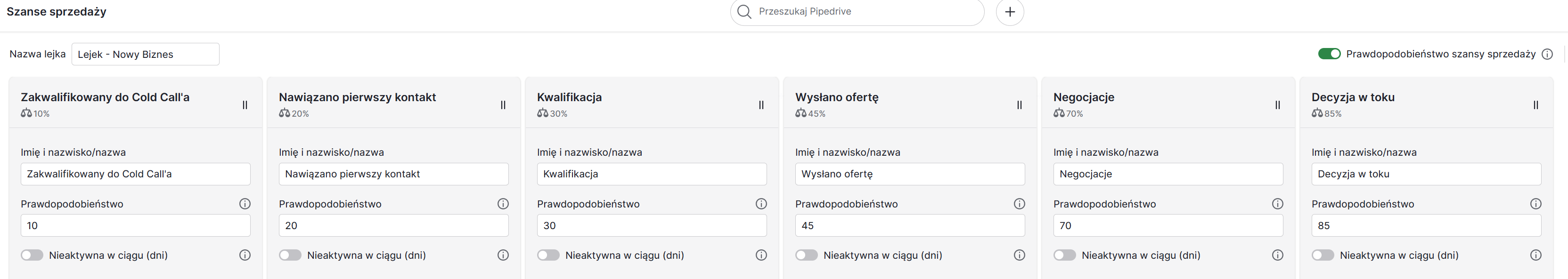Open Nieaktywna info icon in Decyzja w toku
The image size is (1568, 279).
(1535, 255)
